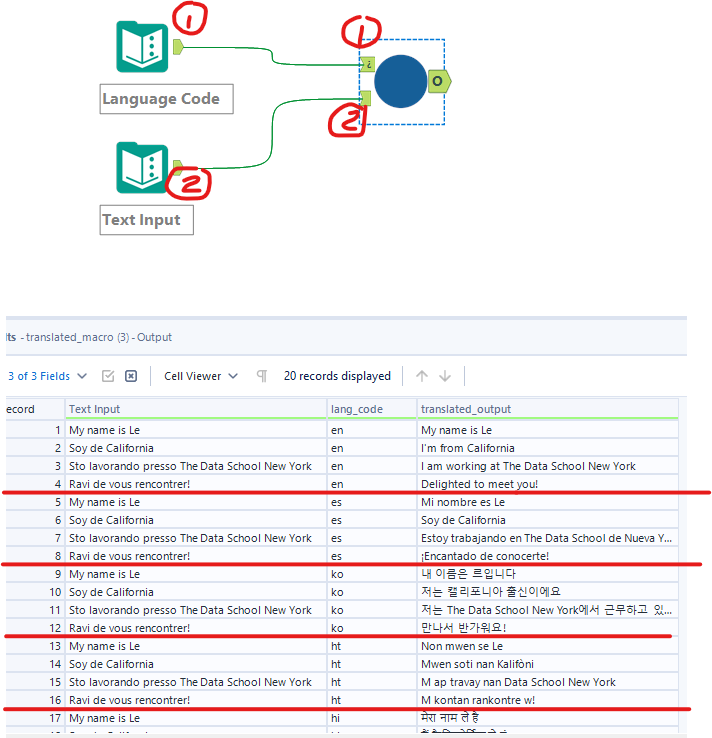Click the macro's lower input anchor
The height and width of the screenshot is (738, 712).
point(366,98)
